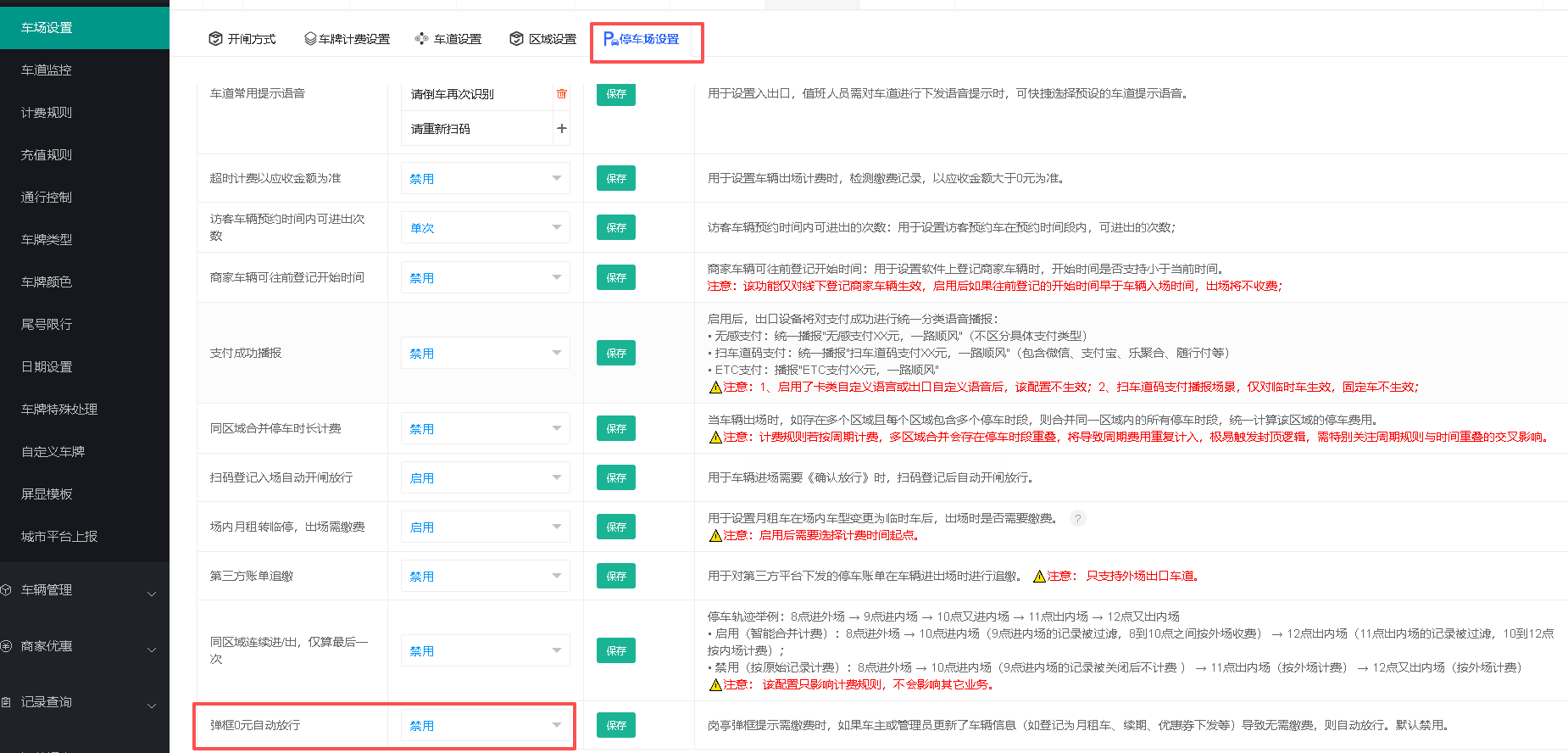The image size is (1568, 753).
Task: Expand the 车辆管理 sidebar menu
Action: pyautogui.click(x=85, y=590)
